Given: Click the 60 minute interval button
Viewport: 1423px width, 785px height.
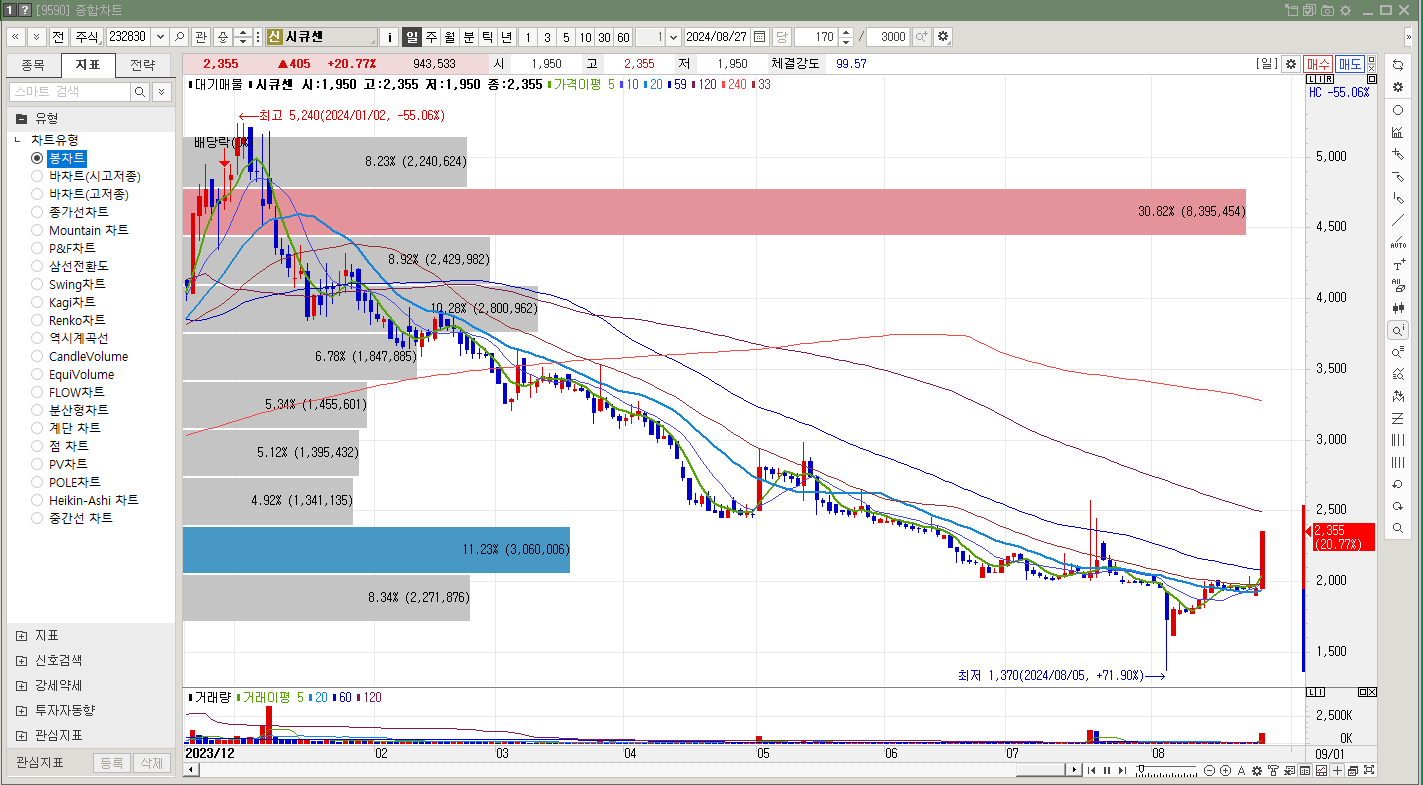Looking at the screenshot, I should [x=623, y=37].
